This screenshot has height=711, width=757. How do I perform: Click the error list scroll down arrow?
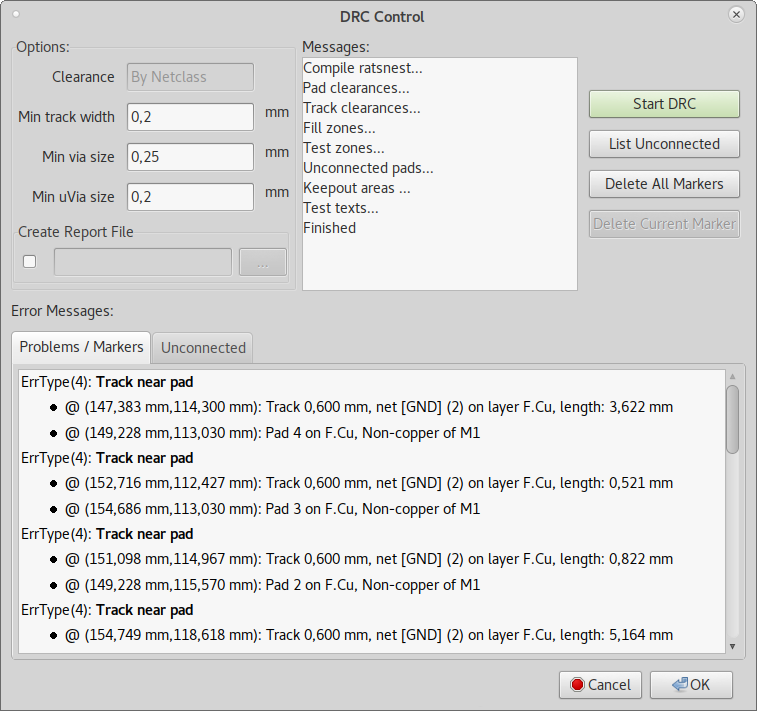click(732, 646)
